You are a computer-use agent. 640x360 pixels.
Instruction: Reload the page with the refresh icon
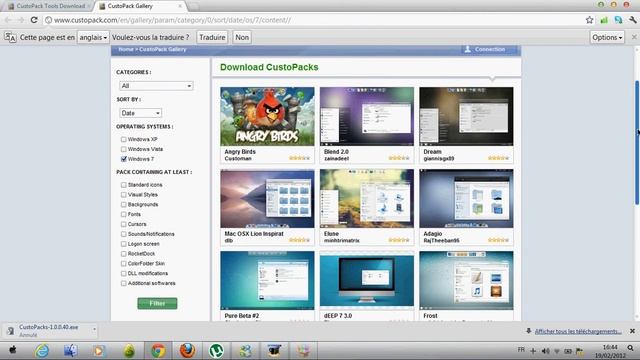tap(34, 20)
